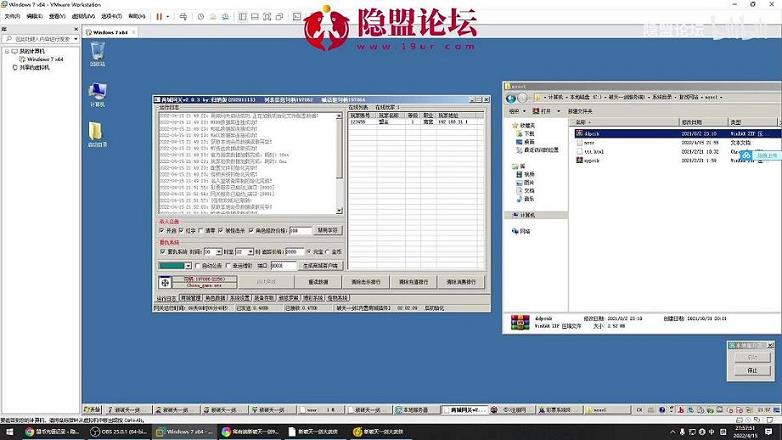Click the log panel vertical scrollbar

[339, 163]
